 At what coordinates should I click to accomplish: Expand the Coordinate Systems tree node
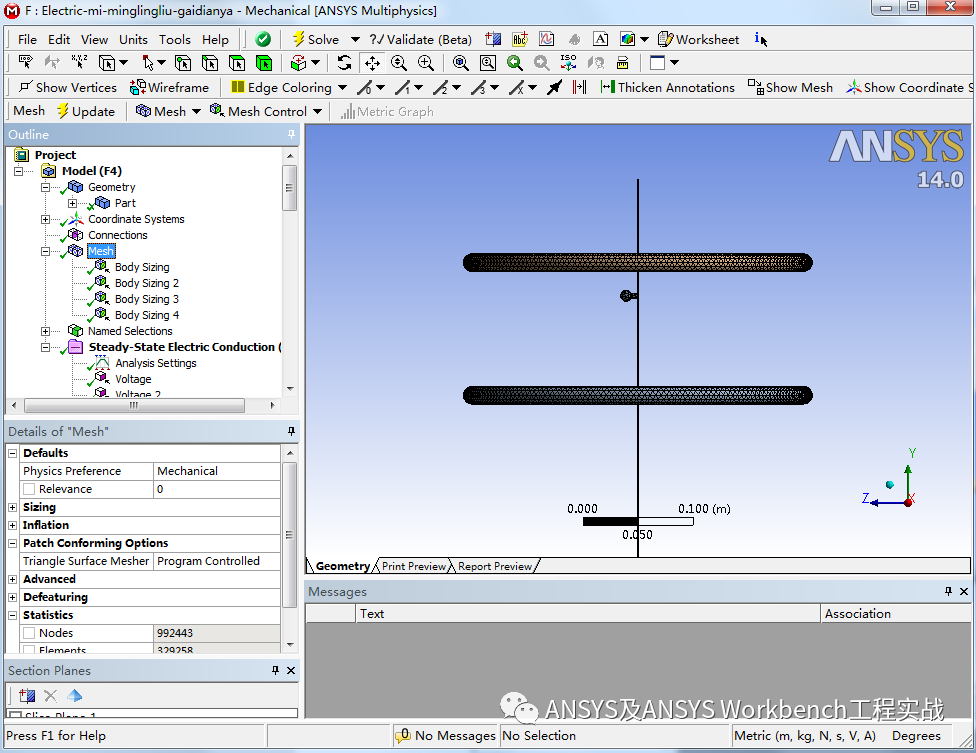[45, 219]
